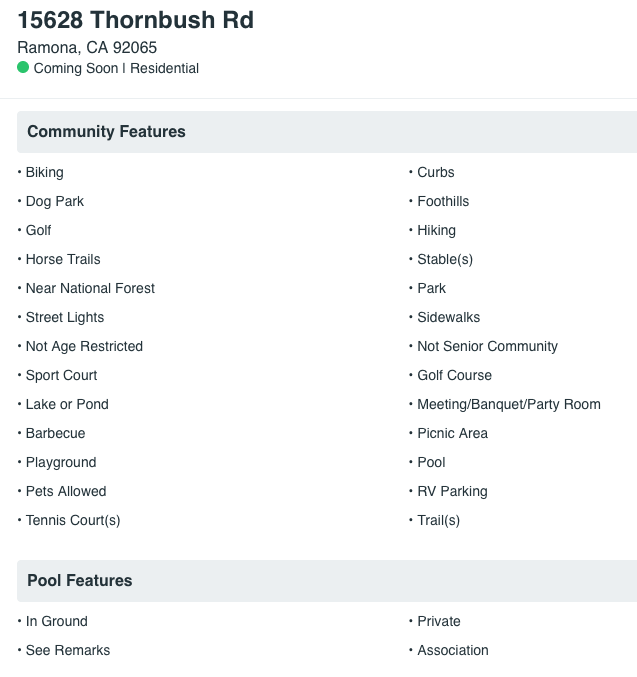637x677 pixels.
Task: Select the Biking list item
Action: [x=44, y=172]
